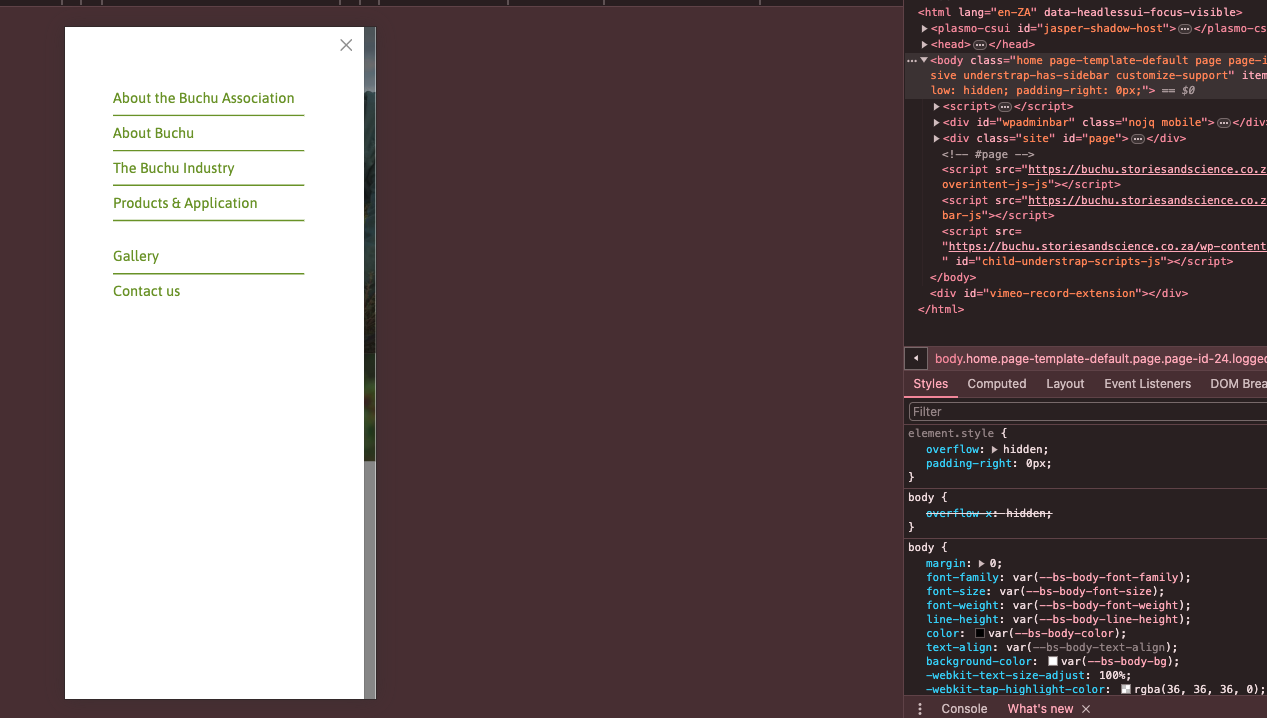
Task: Click the styles Filter input field
Action: pyautogui.click(x=1085, y=412)
